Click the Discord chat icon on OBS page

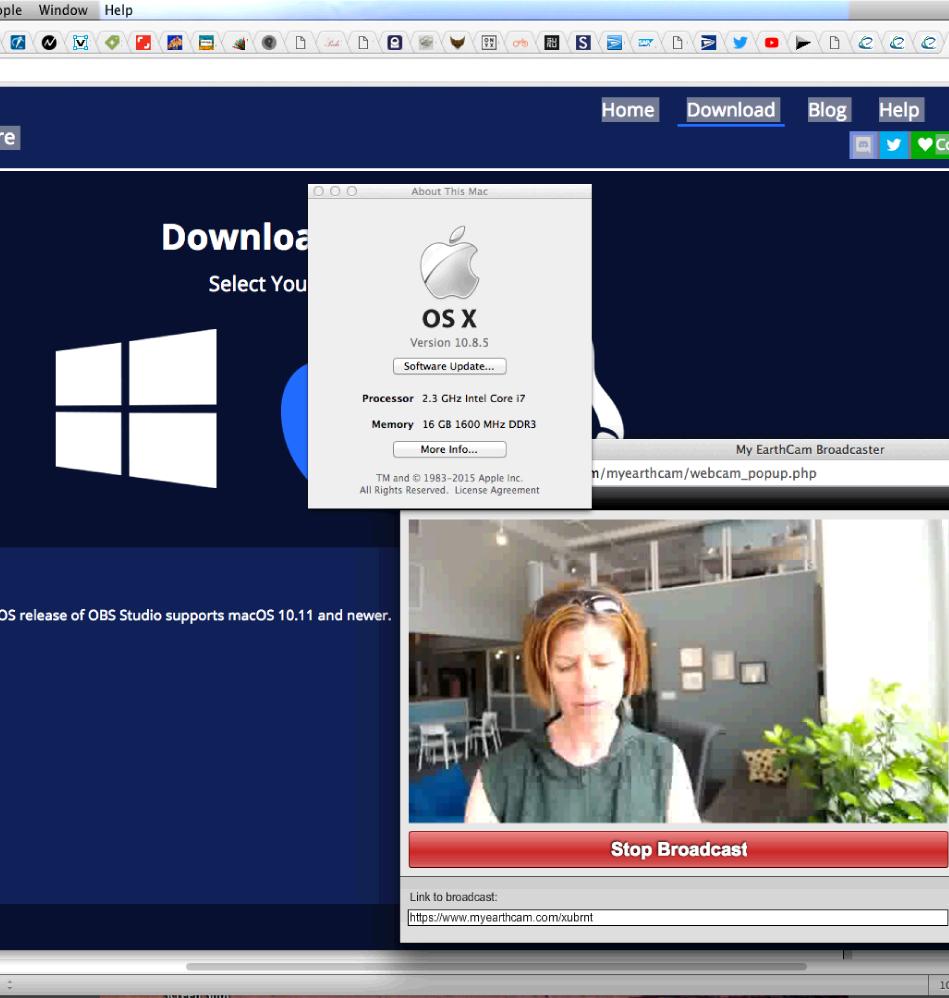[x=863, y=145]
